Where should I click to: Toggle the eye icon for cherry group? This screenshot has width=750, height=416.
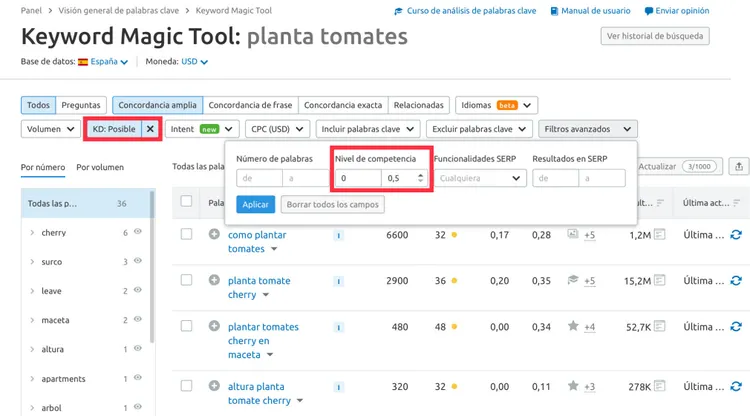coord(138,232)
